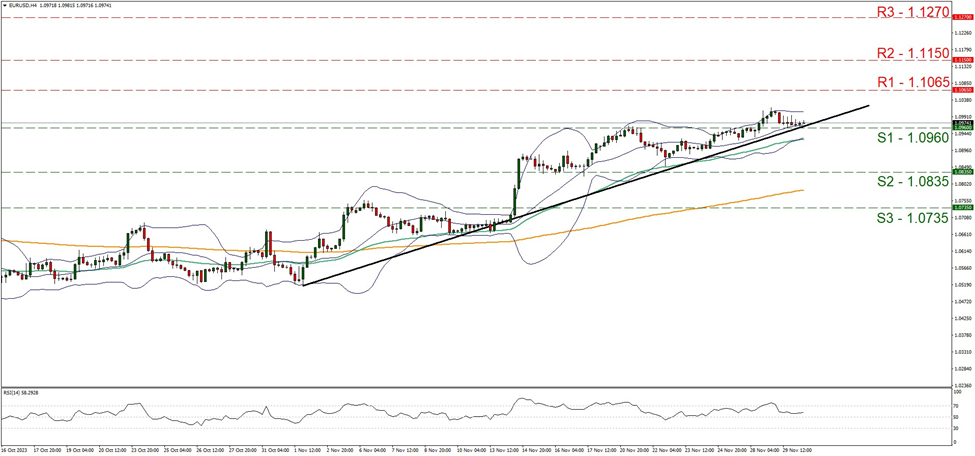Click red 1.11500 price tag on axis

[958, 60]
